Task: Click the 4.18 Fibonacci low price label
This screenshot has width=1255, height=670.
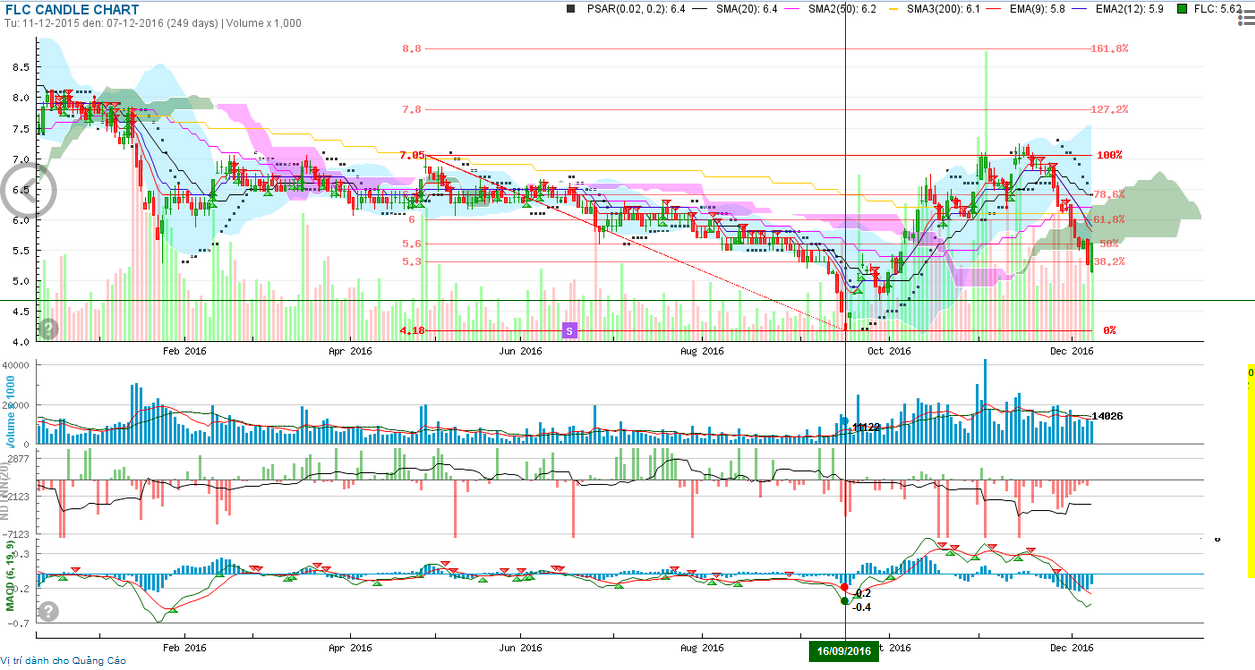Action: (413, 330)
